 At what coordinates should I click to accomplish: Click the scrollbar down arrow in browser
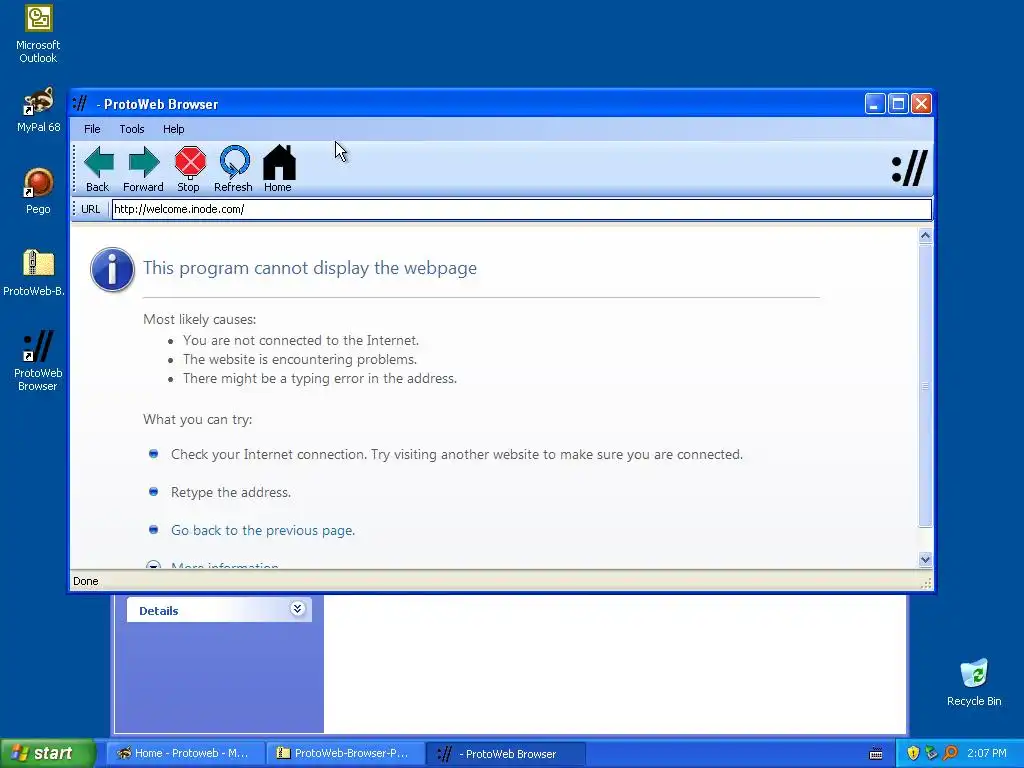pos(925,559)
